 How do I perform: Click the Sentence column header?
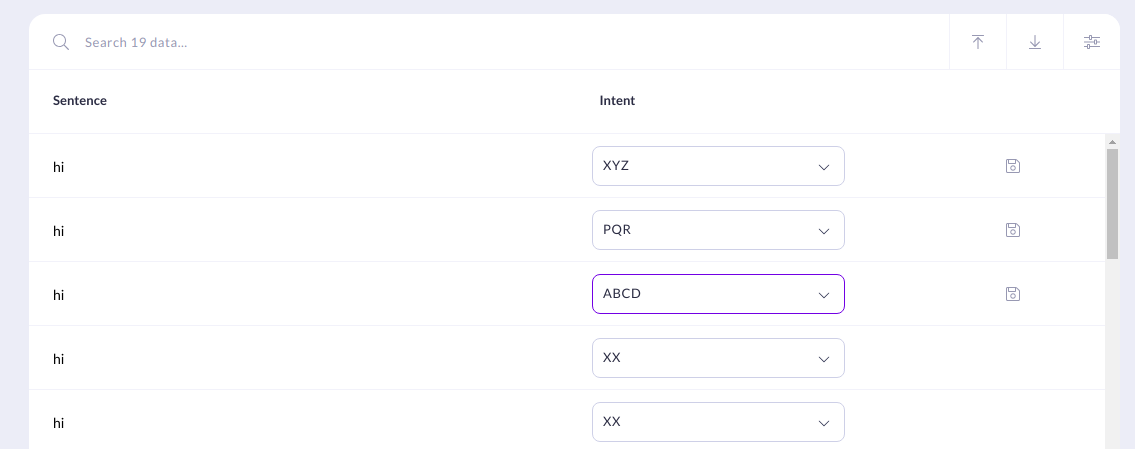(80, 101)
